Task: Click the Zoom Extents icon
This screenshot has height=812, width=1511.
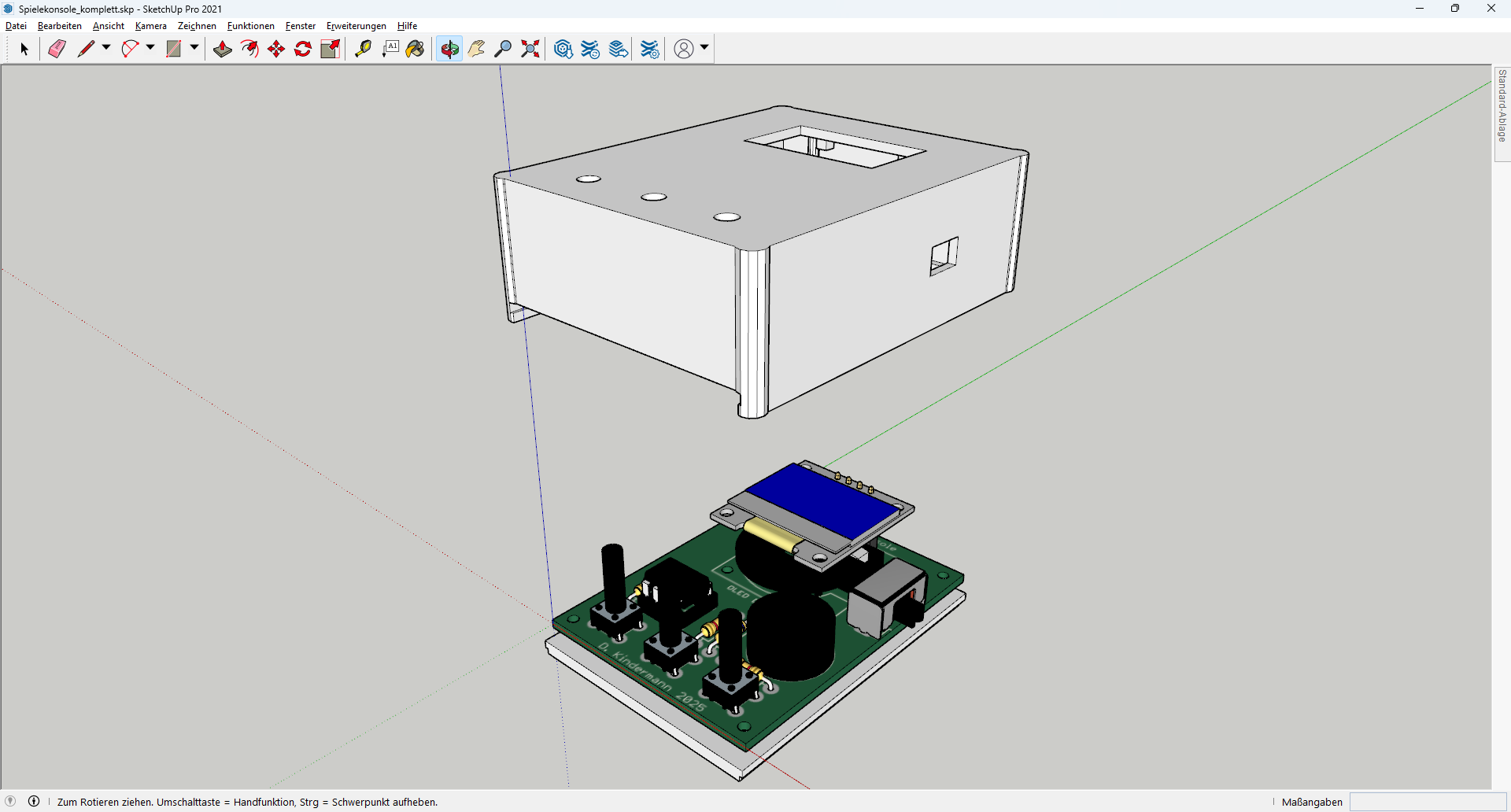Action: [x=530, y=48]
